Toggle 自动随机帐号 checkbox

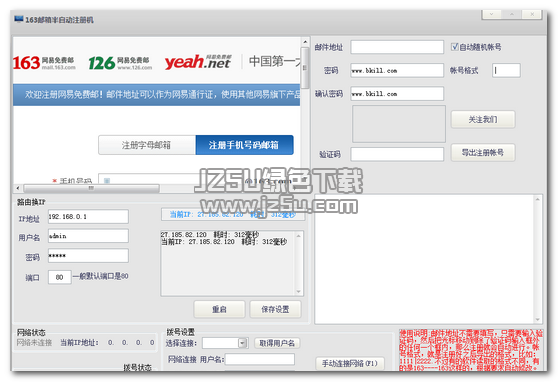tap(454, 47)
